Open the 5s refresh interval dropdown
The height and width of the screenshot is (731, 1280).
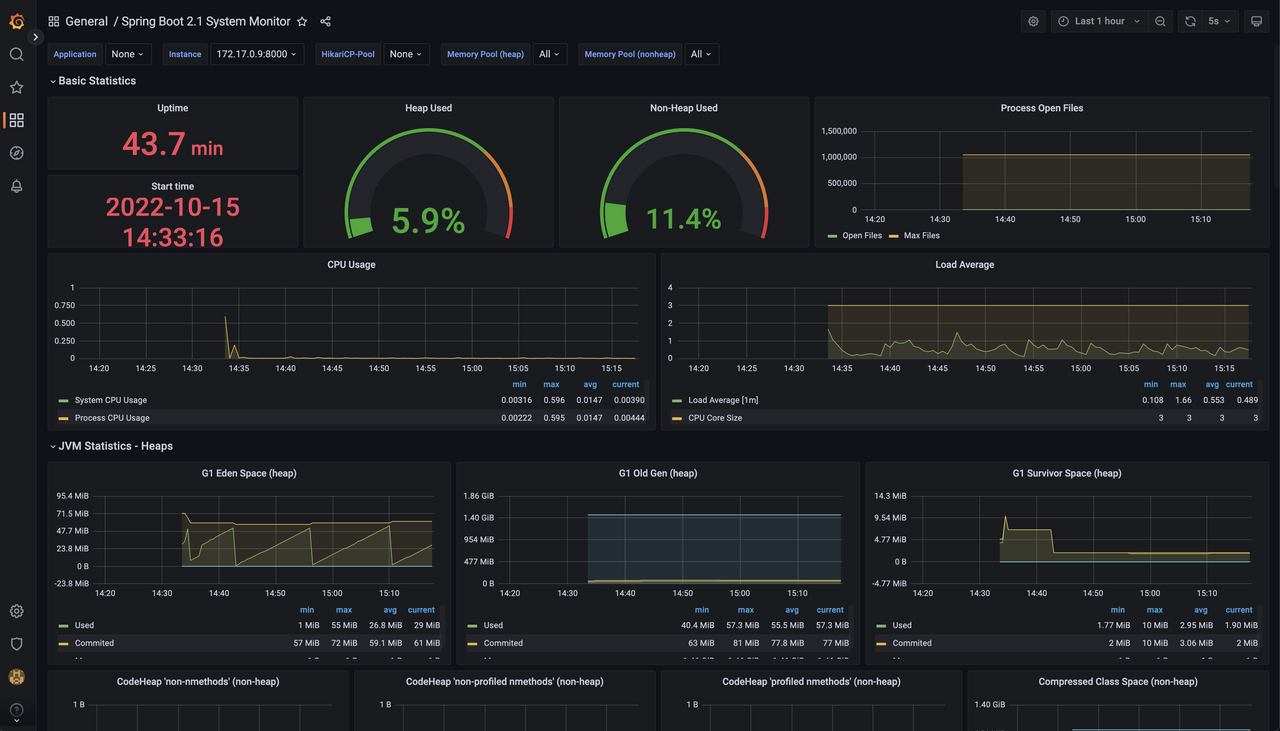pyautogui.click(x=1220, y=21)
